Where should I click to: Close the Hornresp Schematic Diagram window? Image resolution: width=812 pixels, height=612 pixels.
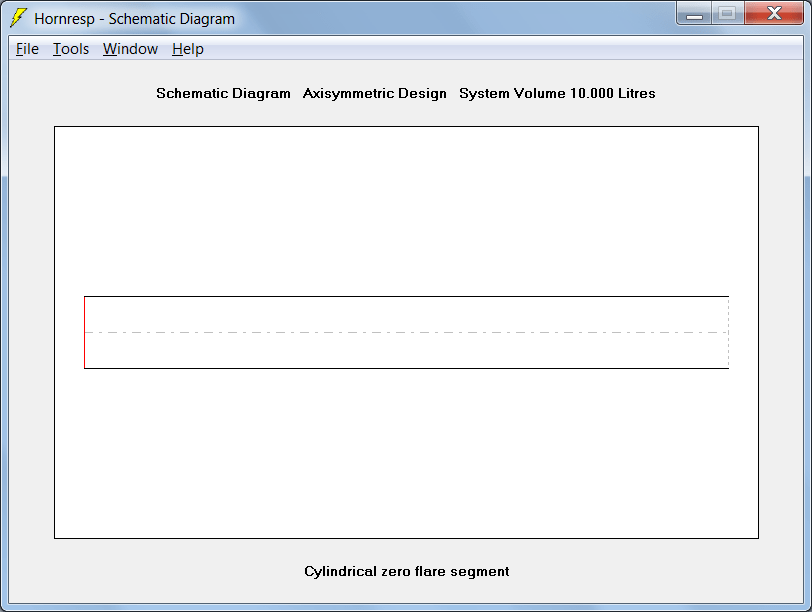click(x=774, y=14)
